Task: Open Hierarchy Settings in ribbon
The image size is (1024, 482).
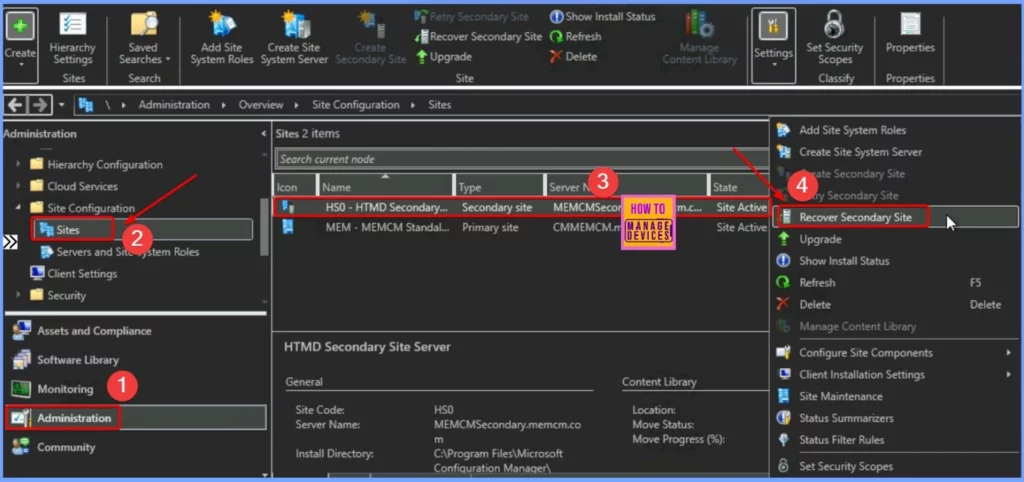Action: [x=72, y=39]
